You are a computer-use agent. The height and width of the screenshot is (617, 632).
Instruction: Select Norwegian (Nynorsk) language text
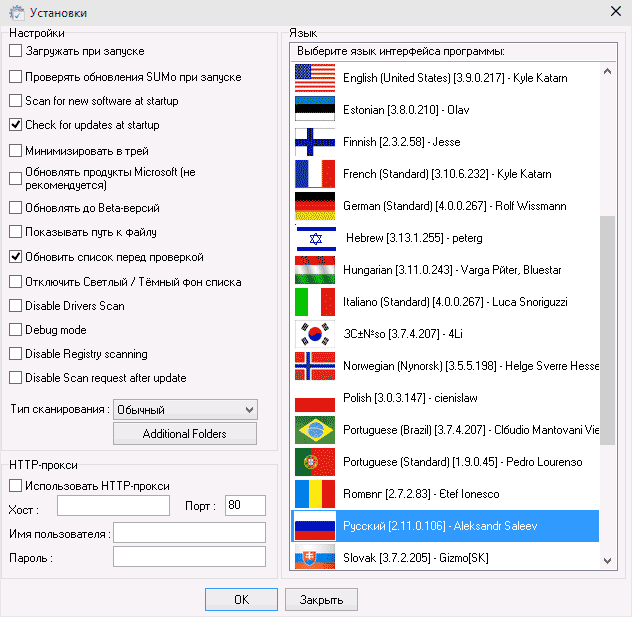click(x=471, y=366)
